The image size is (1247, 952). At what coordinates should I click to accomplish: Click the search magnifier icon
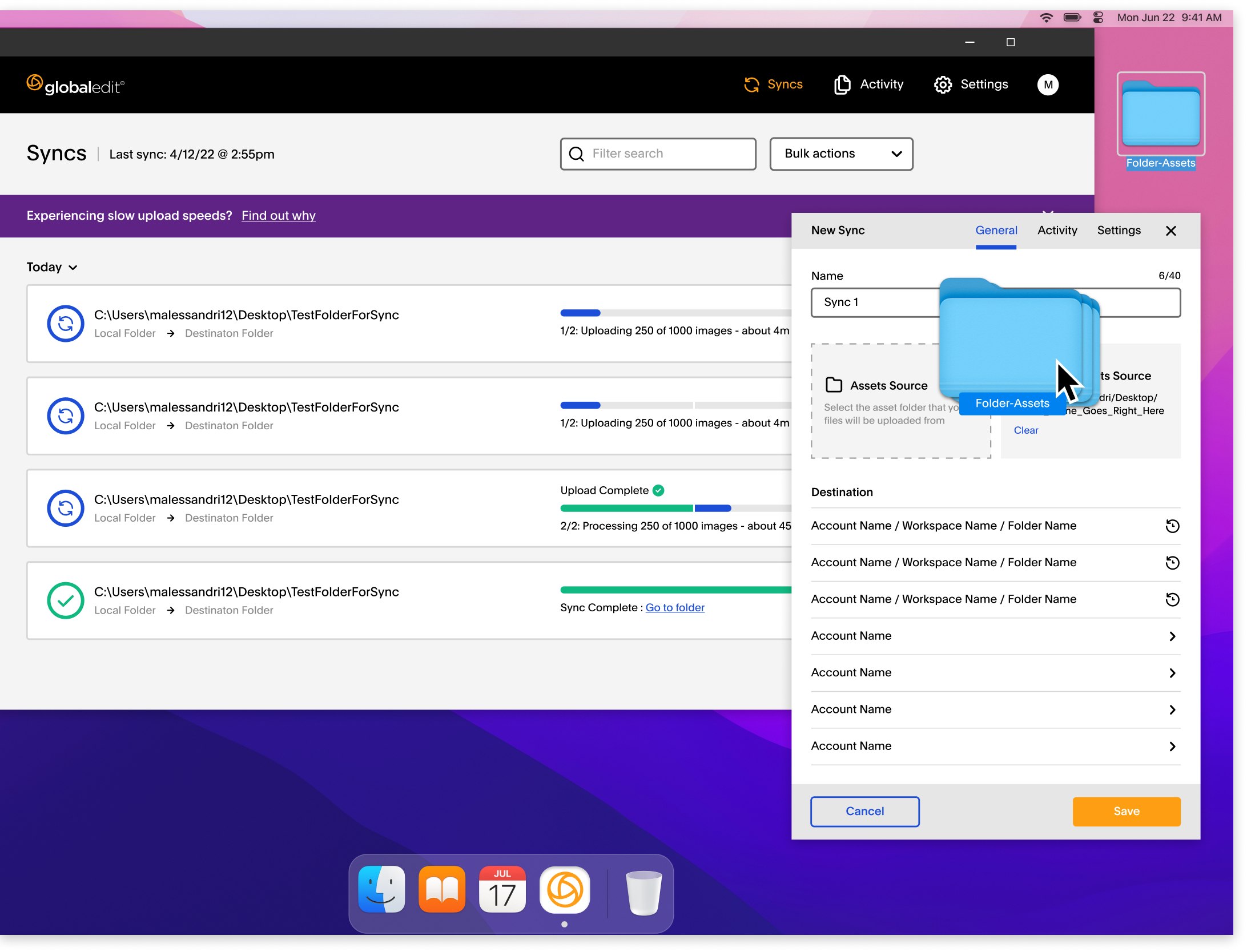[x=577, y=154]
